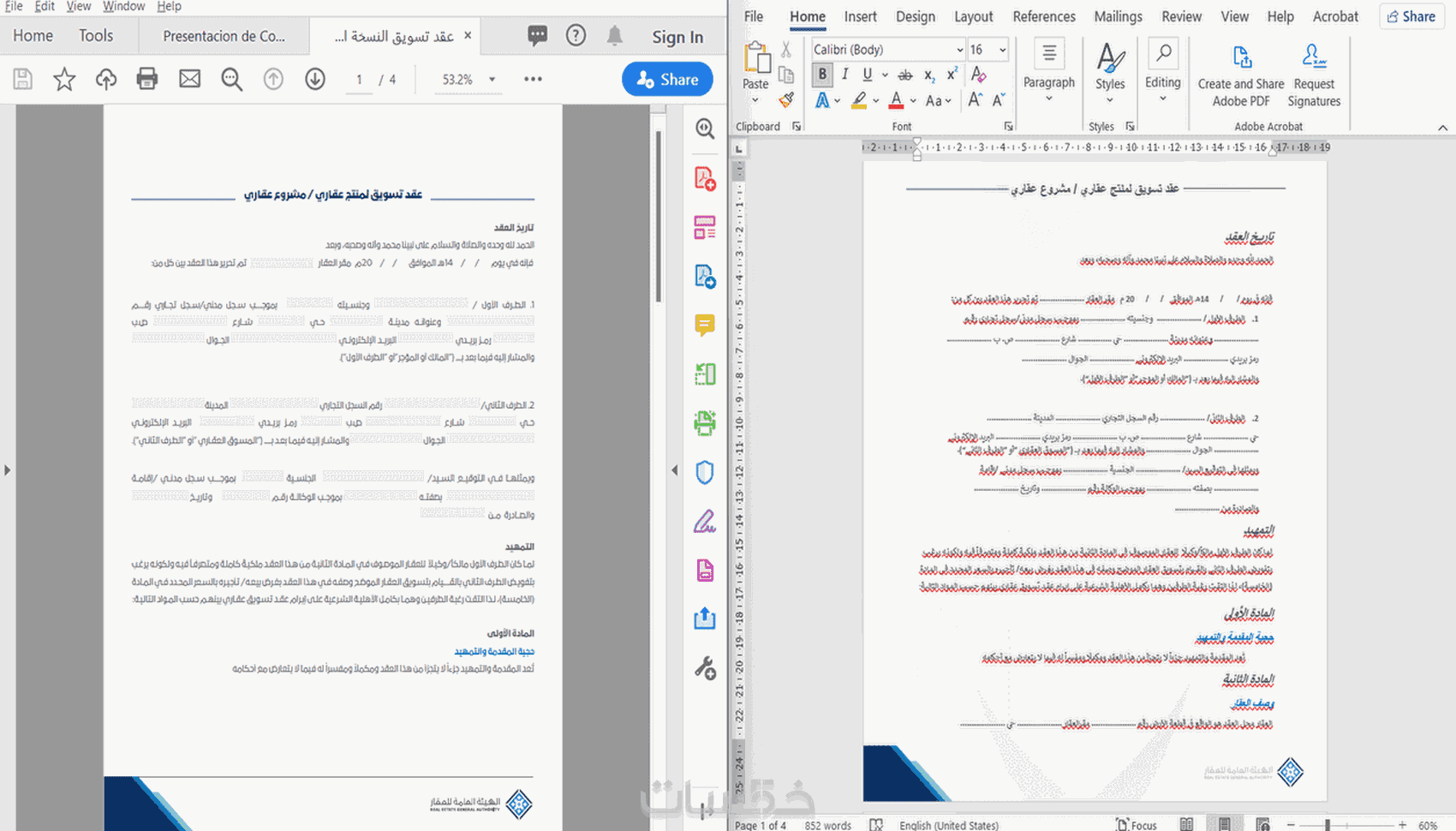This screenshot has height=831, width=1456.
Task: Open the Comment tool in Acrobat pane
Action: coord(705,326)
